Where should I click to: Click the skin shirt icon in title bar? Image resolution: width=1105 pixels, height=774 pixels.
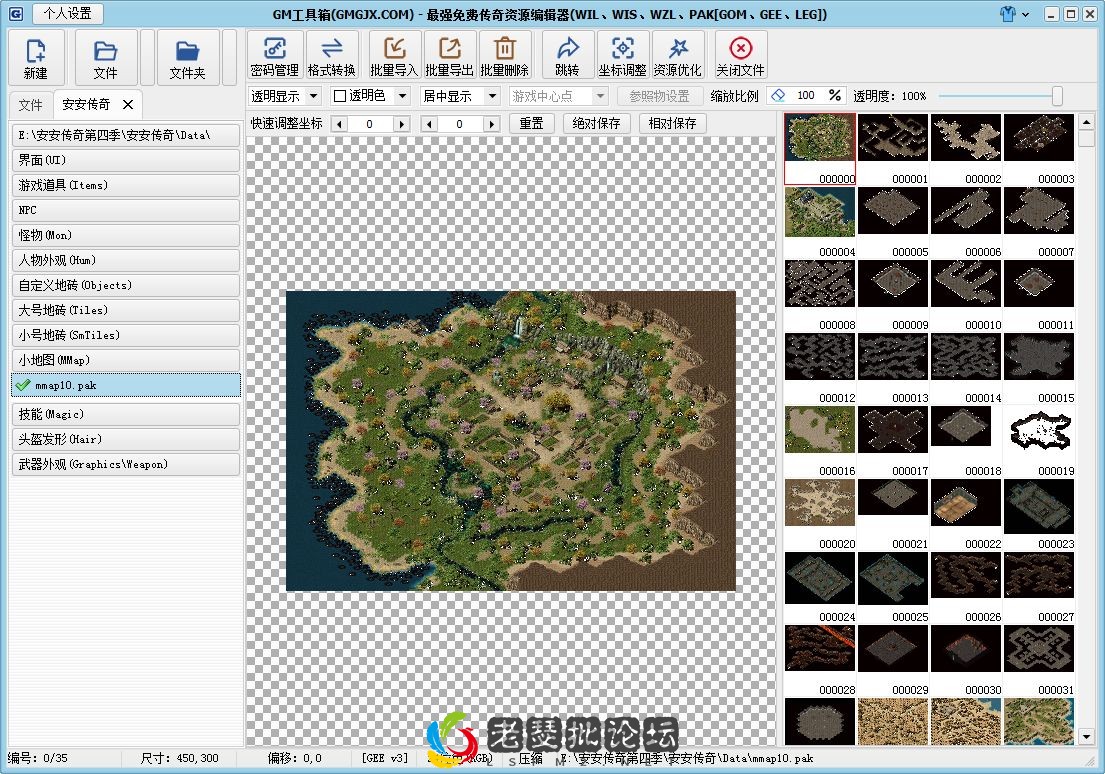1008,14
